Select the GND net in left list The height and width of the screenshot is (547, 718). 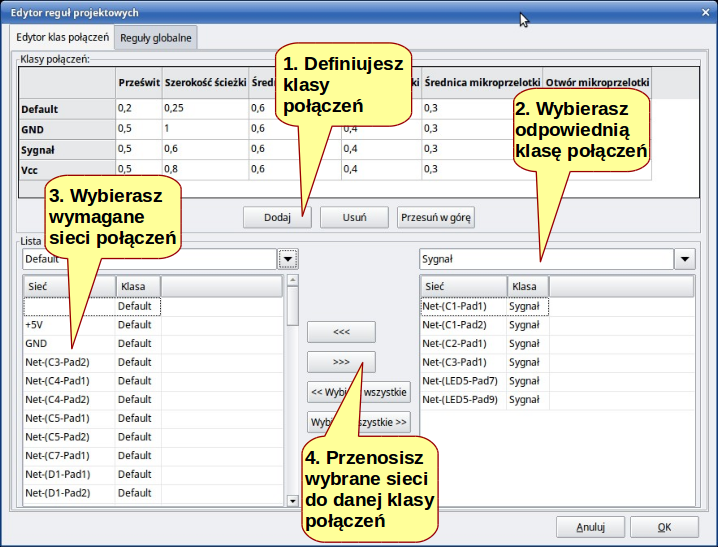coord(153,344)
